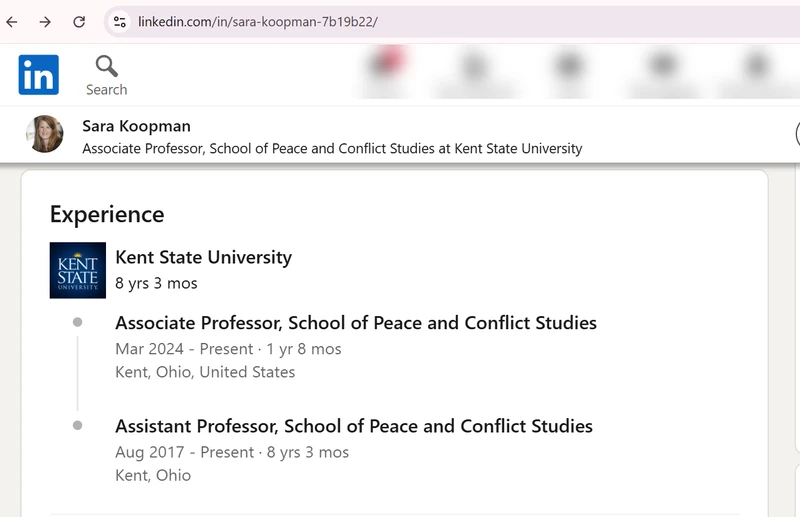Open Kent State University company link
The image size is (800, 517).
204,257
